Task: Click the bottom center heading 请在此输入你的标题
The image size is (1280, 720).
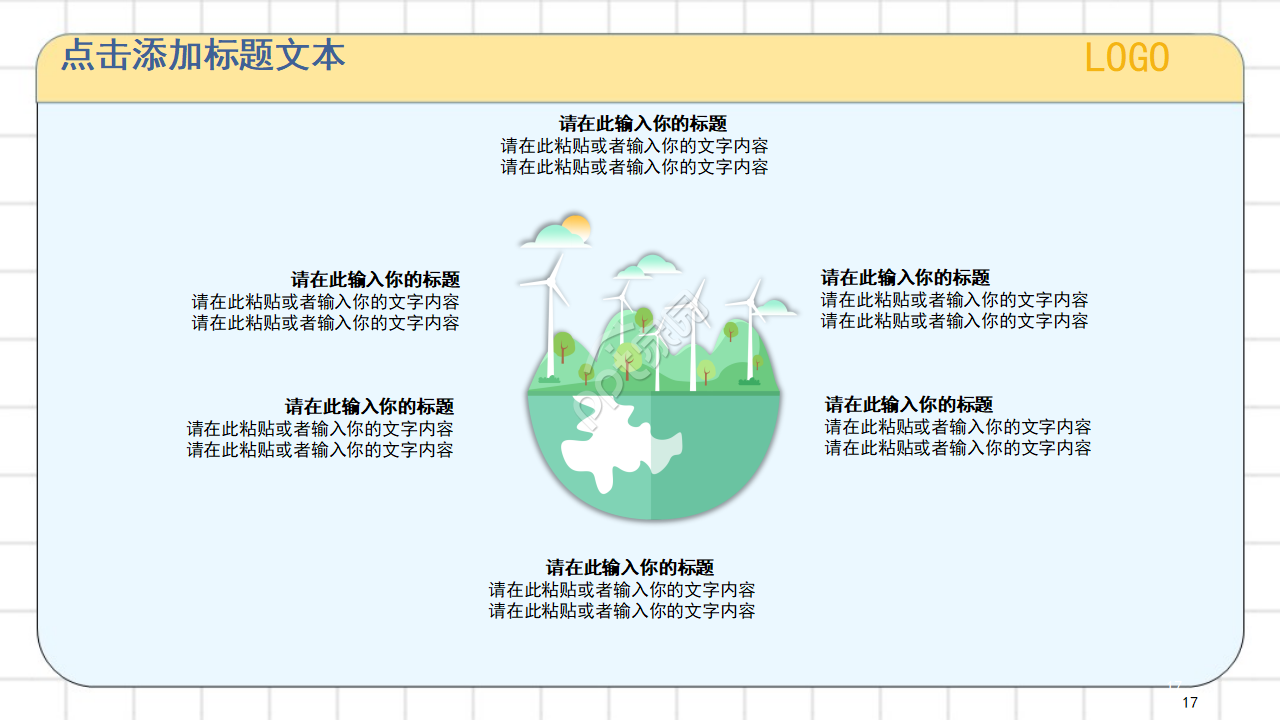Action: [x=630, y=568]
